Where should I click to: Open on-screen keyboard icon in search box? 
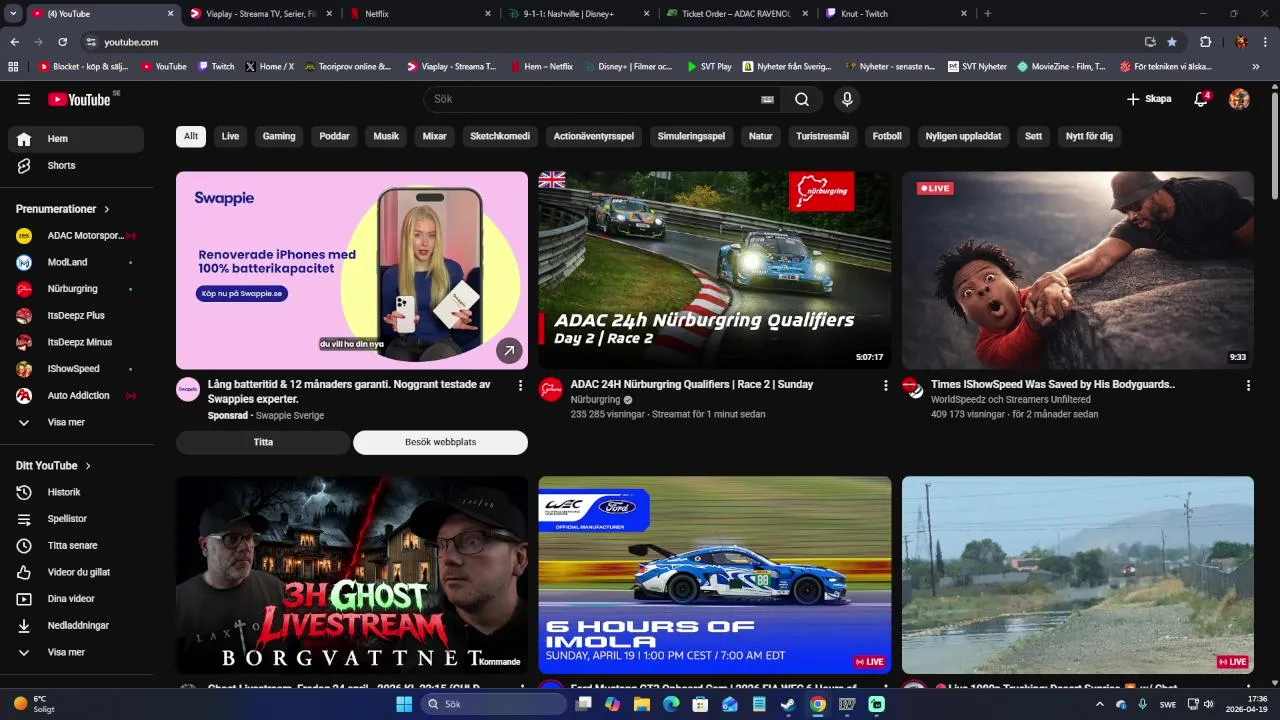(x=767, y=99)
